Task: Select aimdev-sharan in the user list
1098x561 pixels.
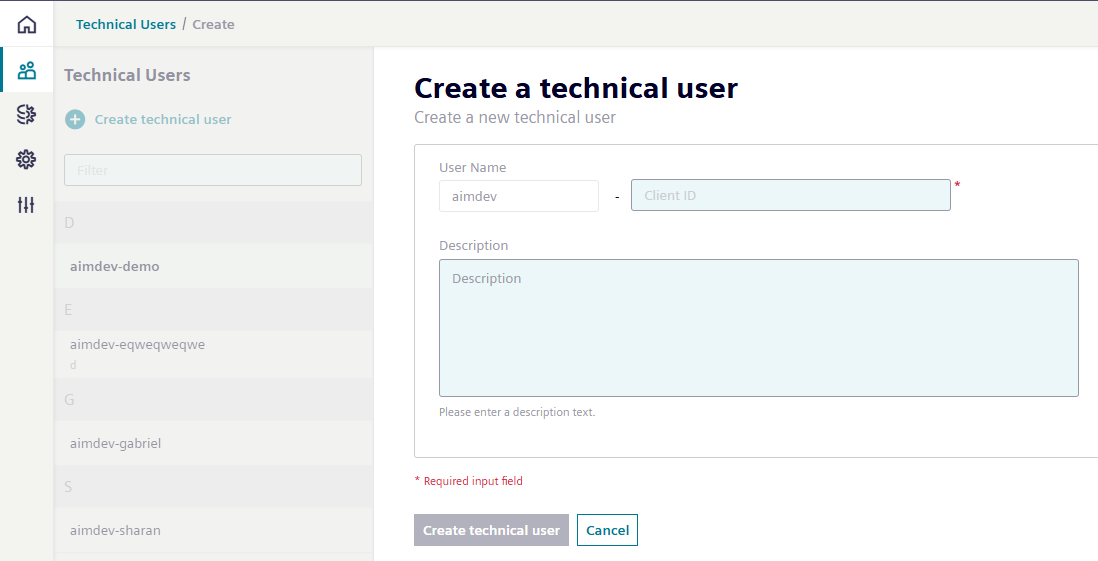Action: click(x=214, y=530)
